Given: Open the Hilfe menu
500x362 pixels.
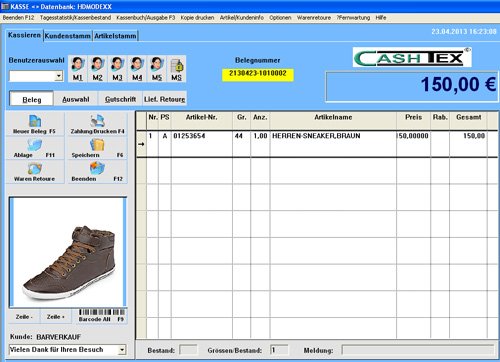Looking at the screenshot, I should point(381,17).
